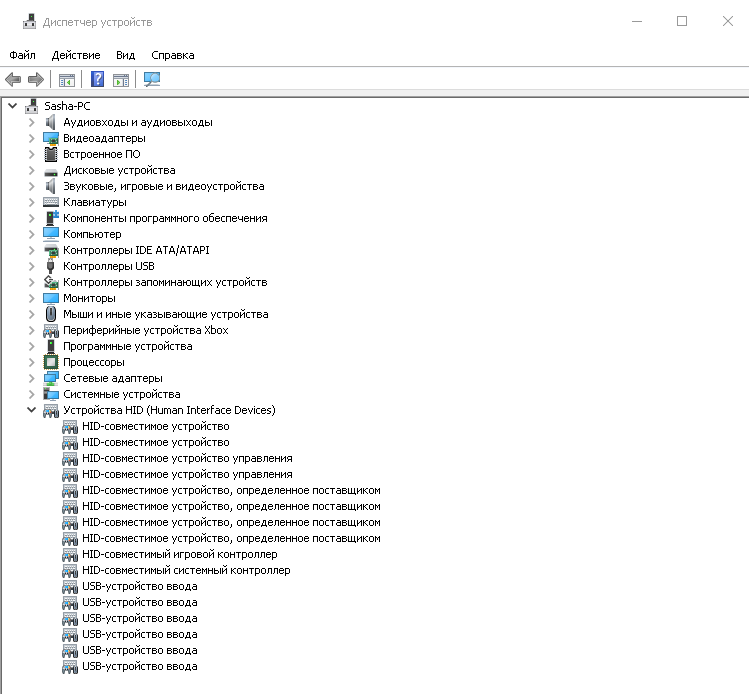Viewport: 749px width, 694px height.
Task: Click the Программные устройства icon
Action: [x=51, y=346]
